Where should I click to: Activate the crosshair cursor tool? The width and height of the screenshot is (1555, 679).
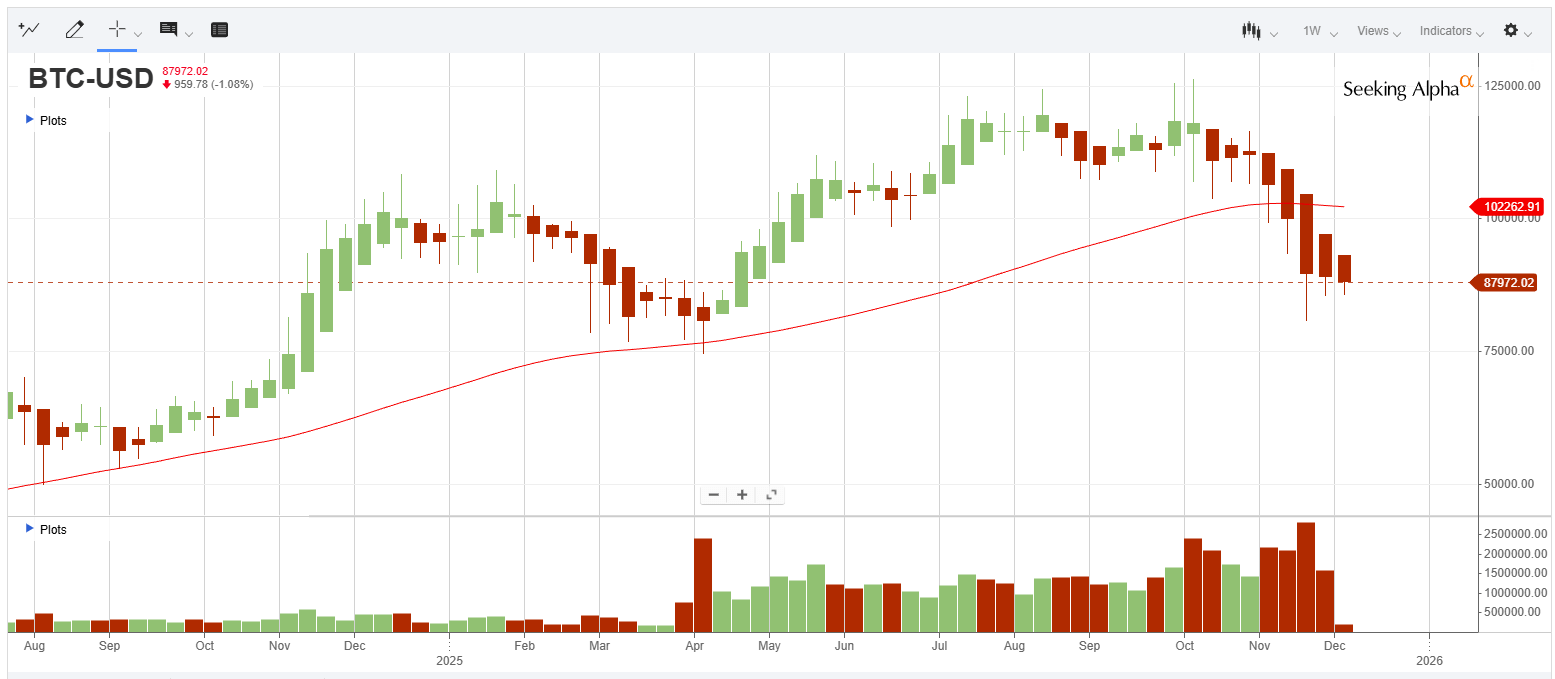(x=116, y=30)
